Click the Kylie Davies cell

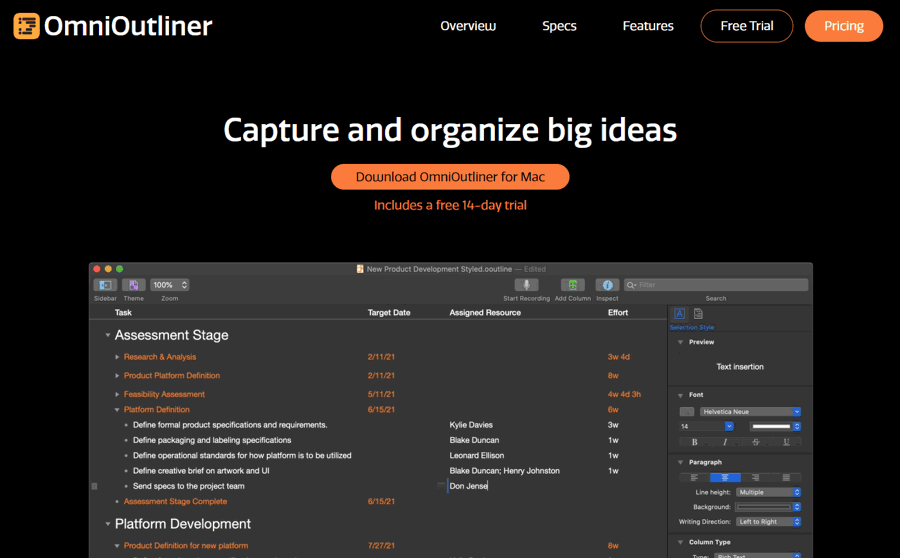(x=471, y=425)
